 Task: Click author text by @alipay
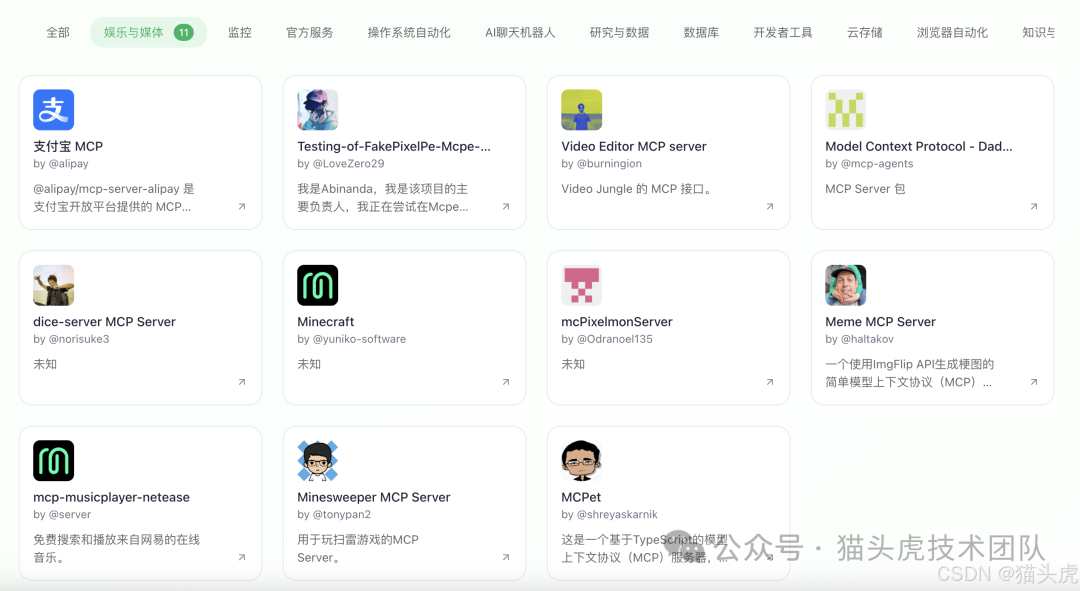point(61,164)
